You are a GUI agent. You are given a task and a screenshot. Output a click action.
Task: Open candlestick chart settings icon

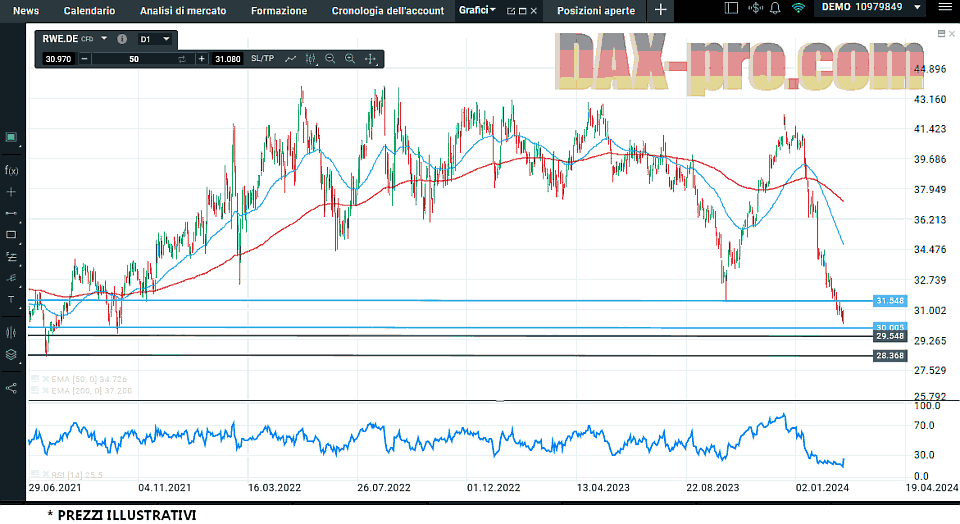pyautogui.click(x=311, y=59)
